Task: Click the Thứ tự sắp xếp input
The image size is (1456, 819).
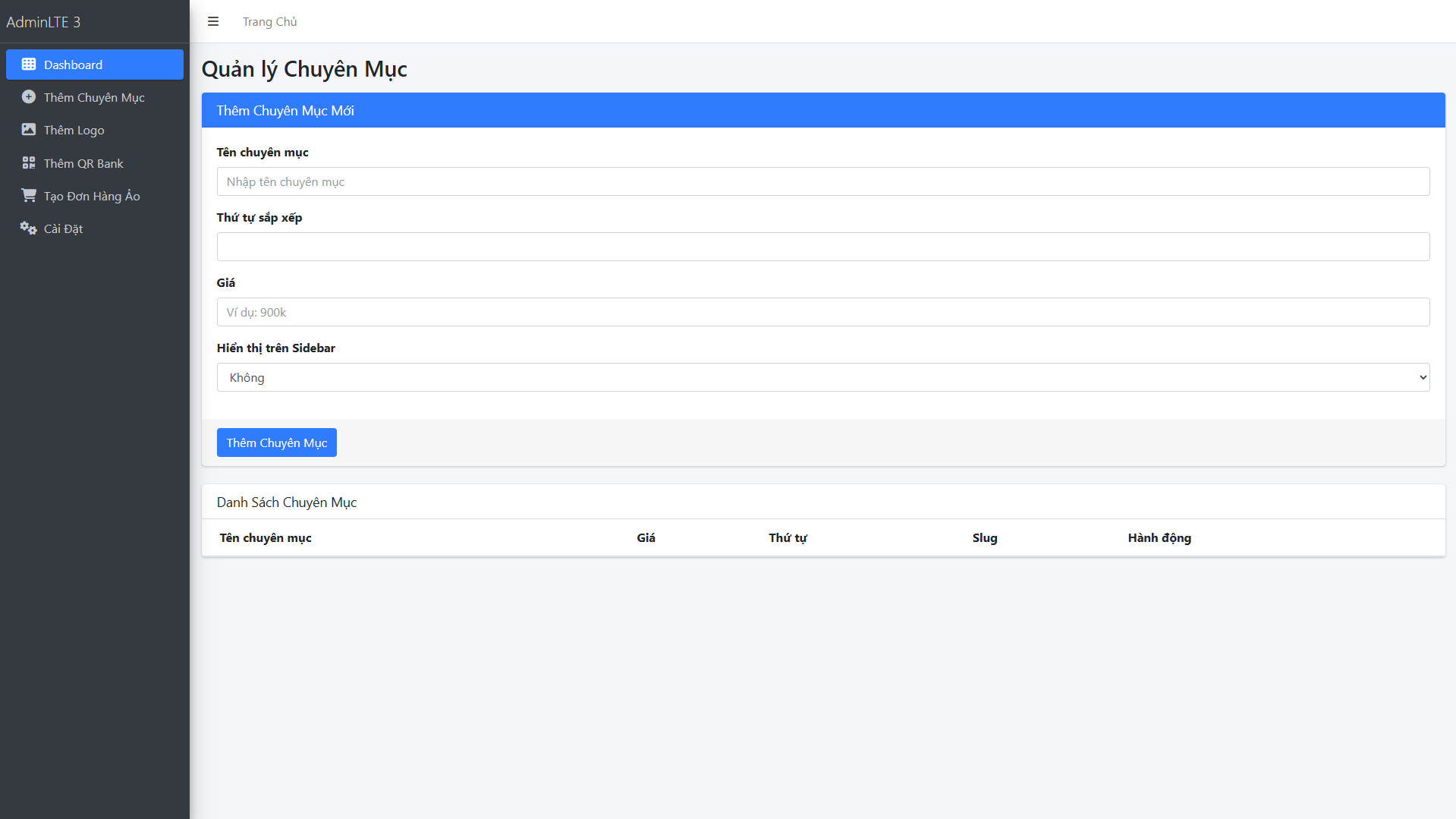Action: click(822, 247)
